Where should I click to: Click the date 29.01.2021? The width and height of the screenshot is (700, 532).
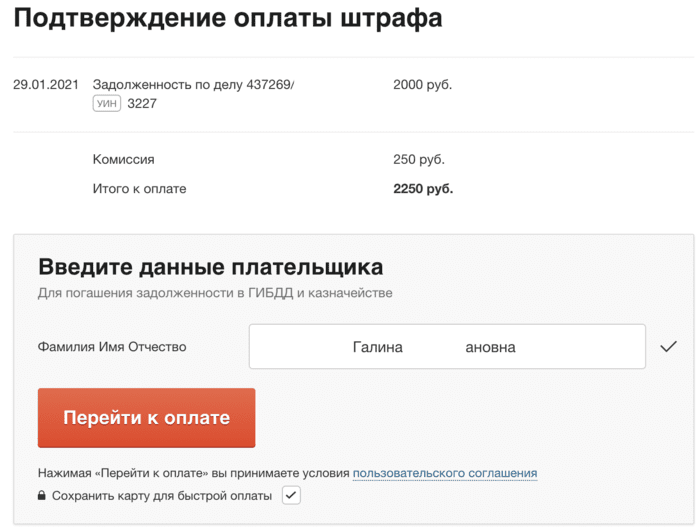click(x=46, y=85)
